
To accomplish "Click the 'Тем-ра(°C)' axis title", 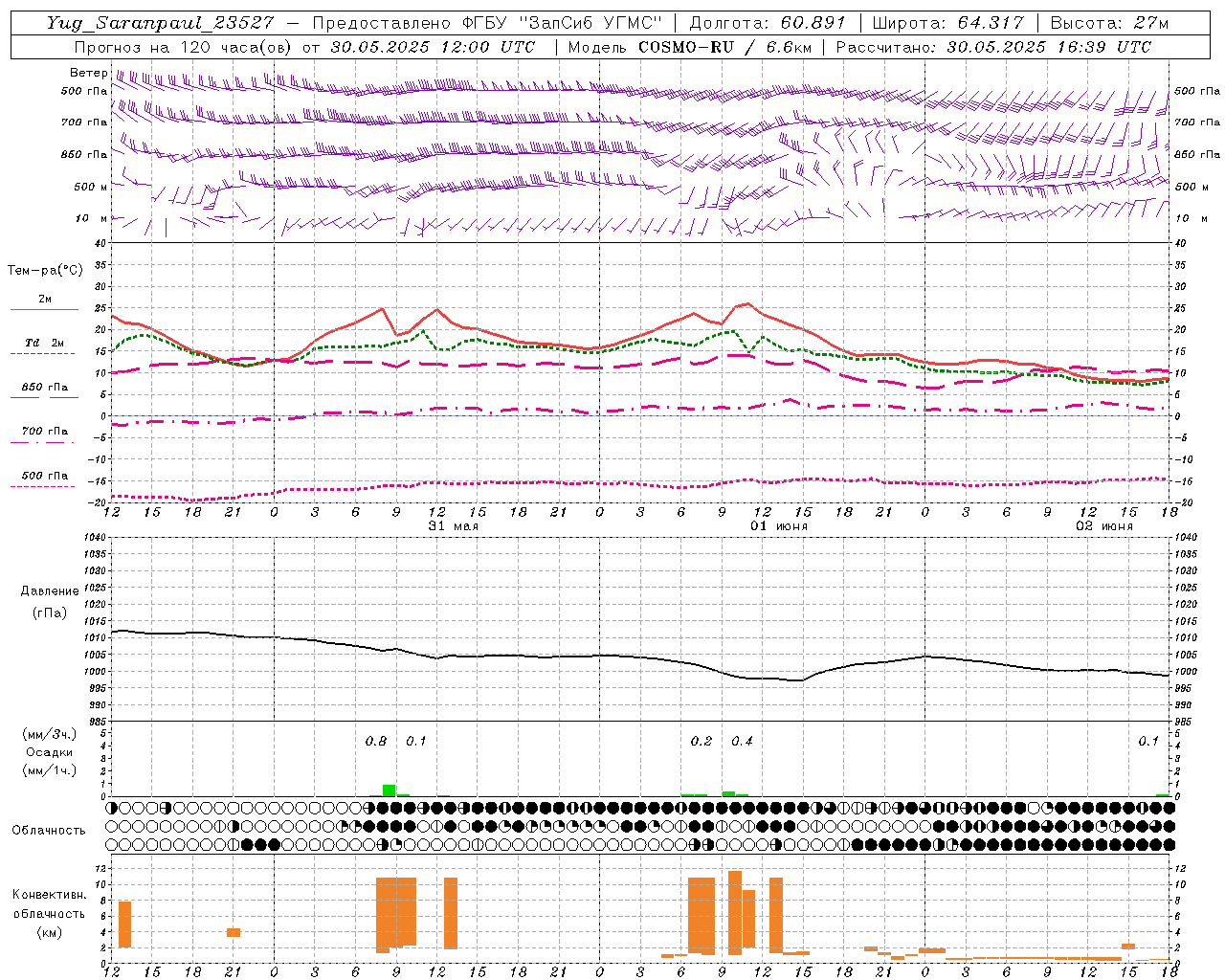I will tap(45, 271).
